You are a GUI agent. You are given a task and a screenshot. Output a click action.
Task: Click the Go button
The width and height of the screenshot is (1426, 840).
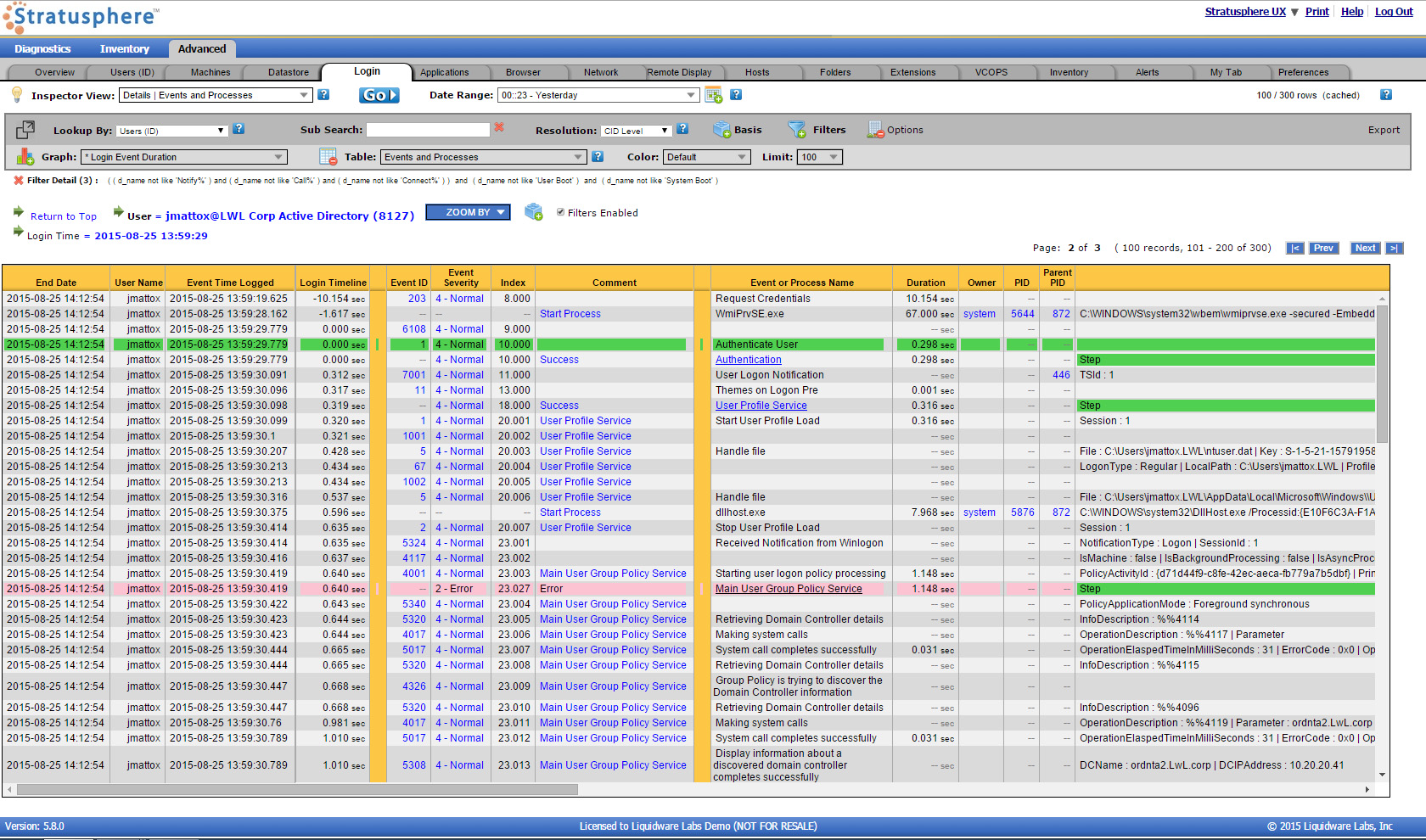pyautogui.click(x=379, y=95)
